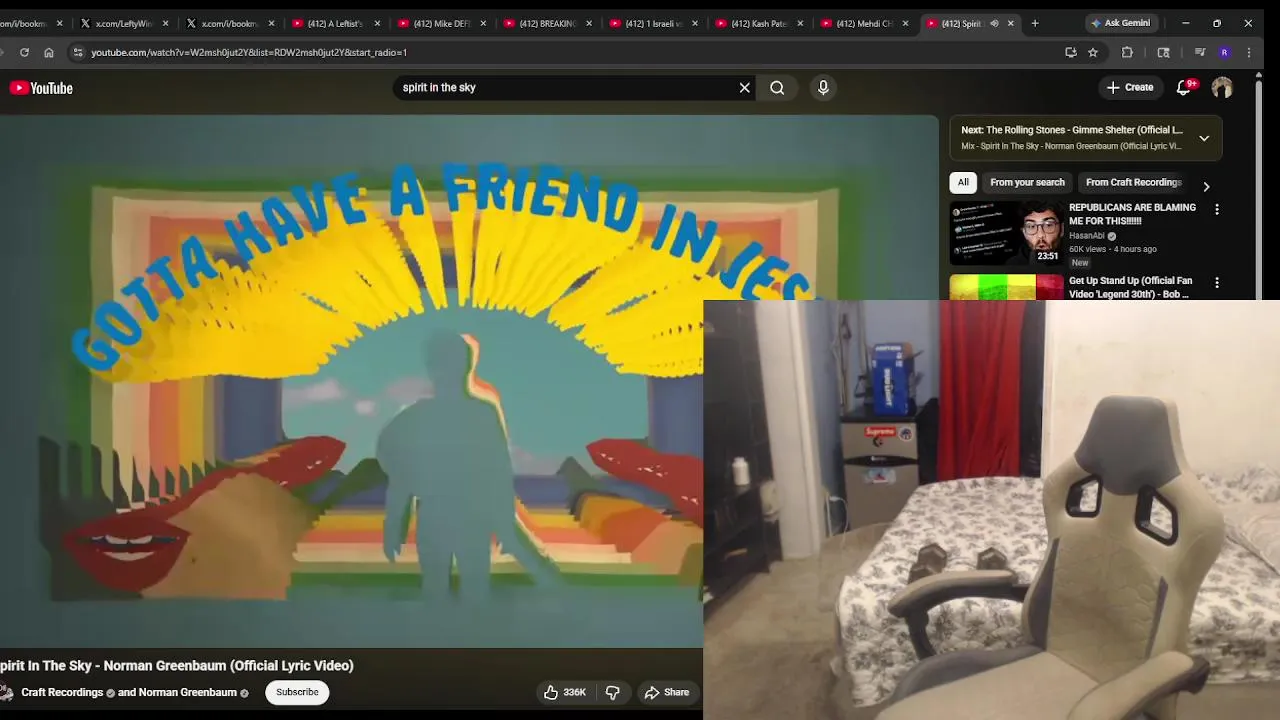This screenshot has height=720, width=1280.
Task: Open YouTube notifications bell
Action: (x=1184, y=88)
